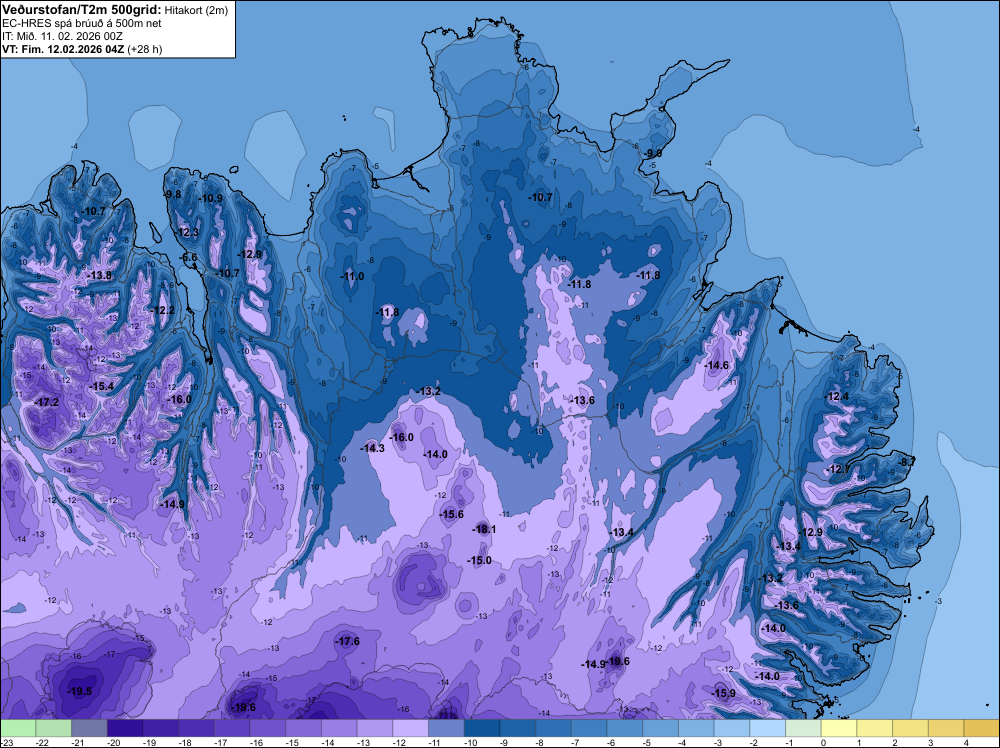The height and width of the screenshot is (748, 1000).
Task: Select the -6.6 temperature label
Action: (189, 258)
